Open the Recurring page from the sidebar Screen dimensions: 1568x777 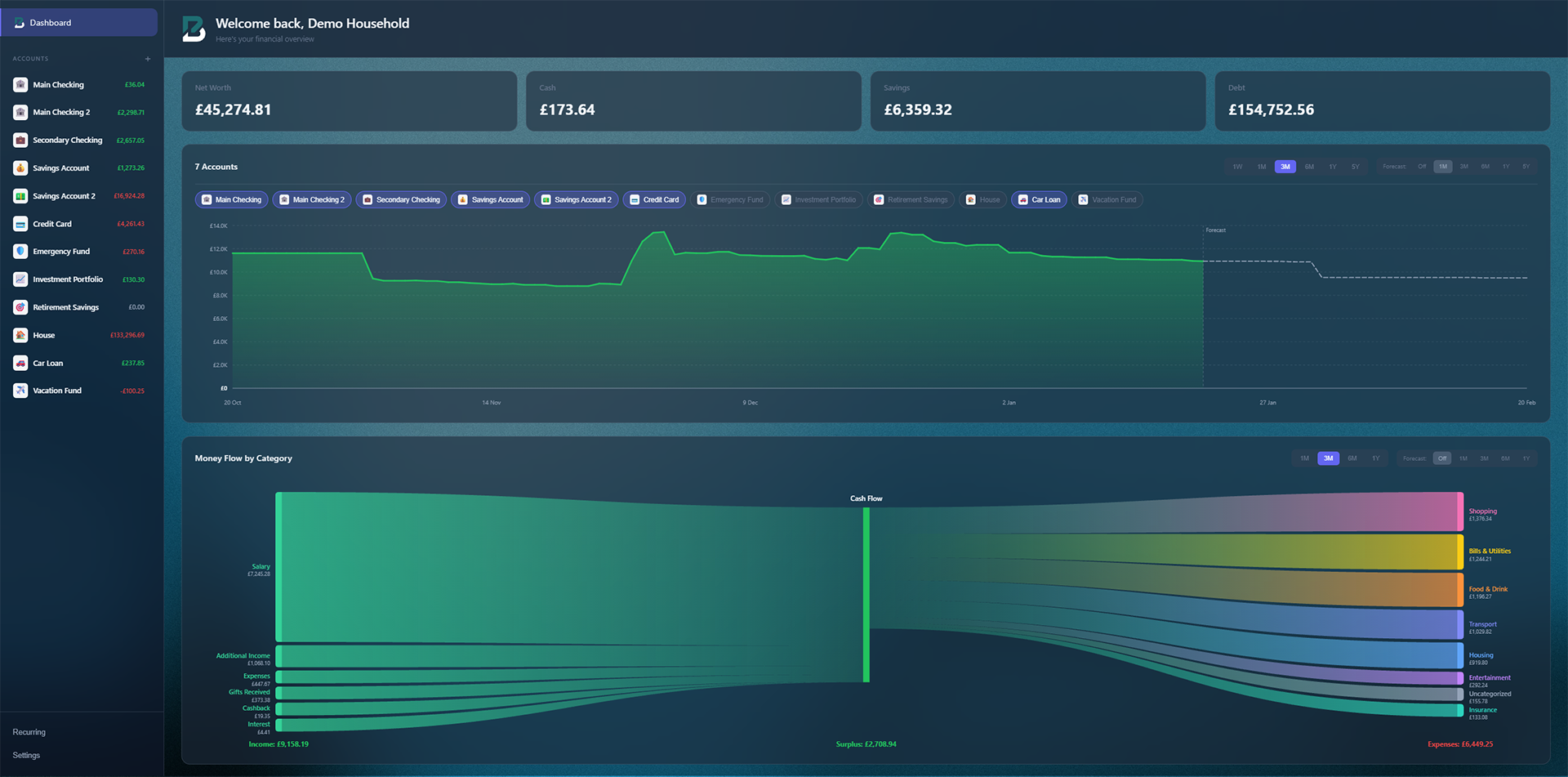coord(29,732)
